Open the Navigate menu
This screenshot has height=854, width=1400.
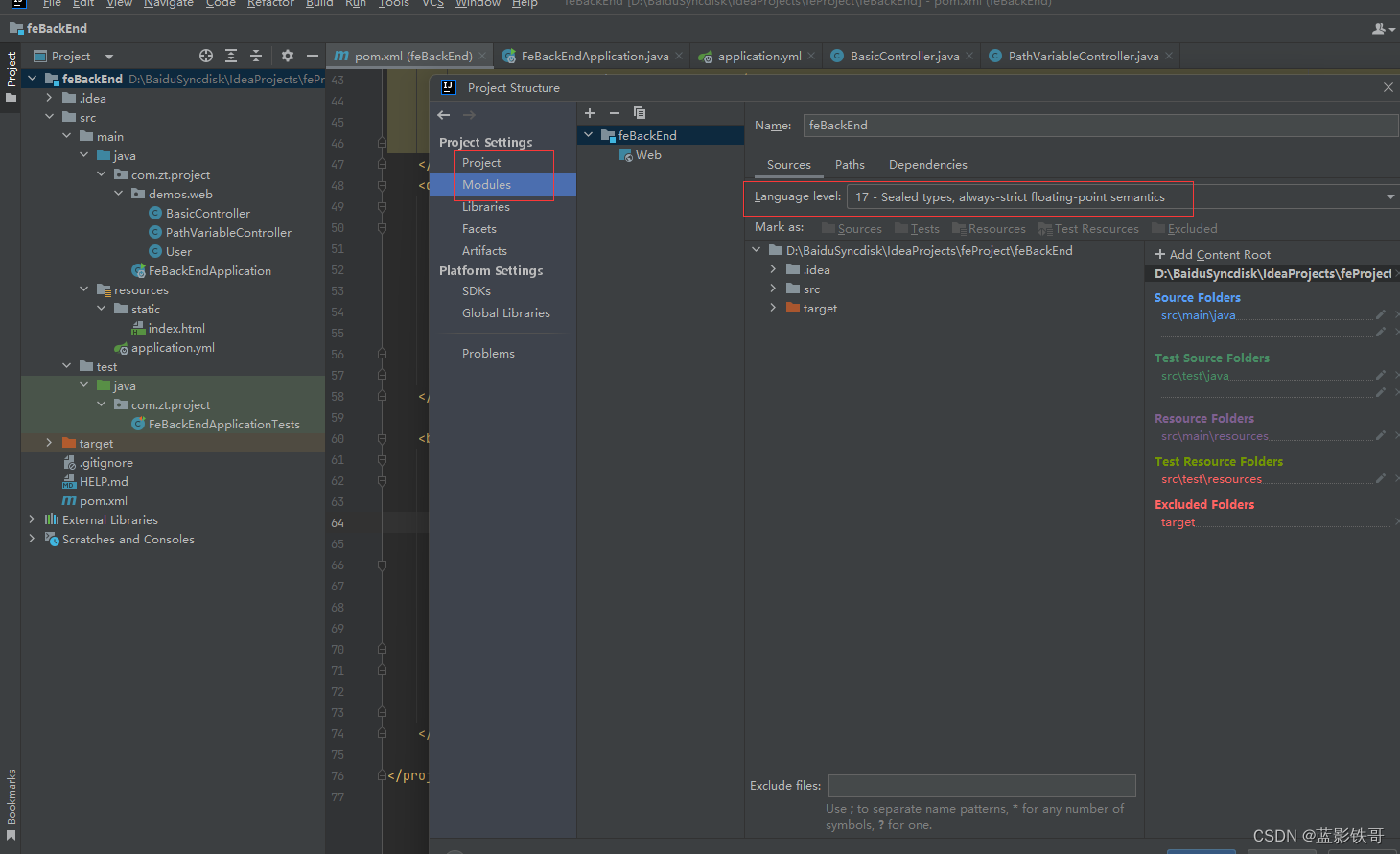point(168,3)
